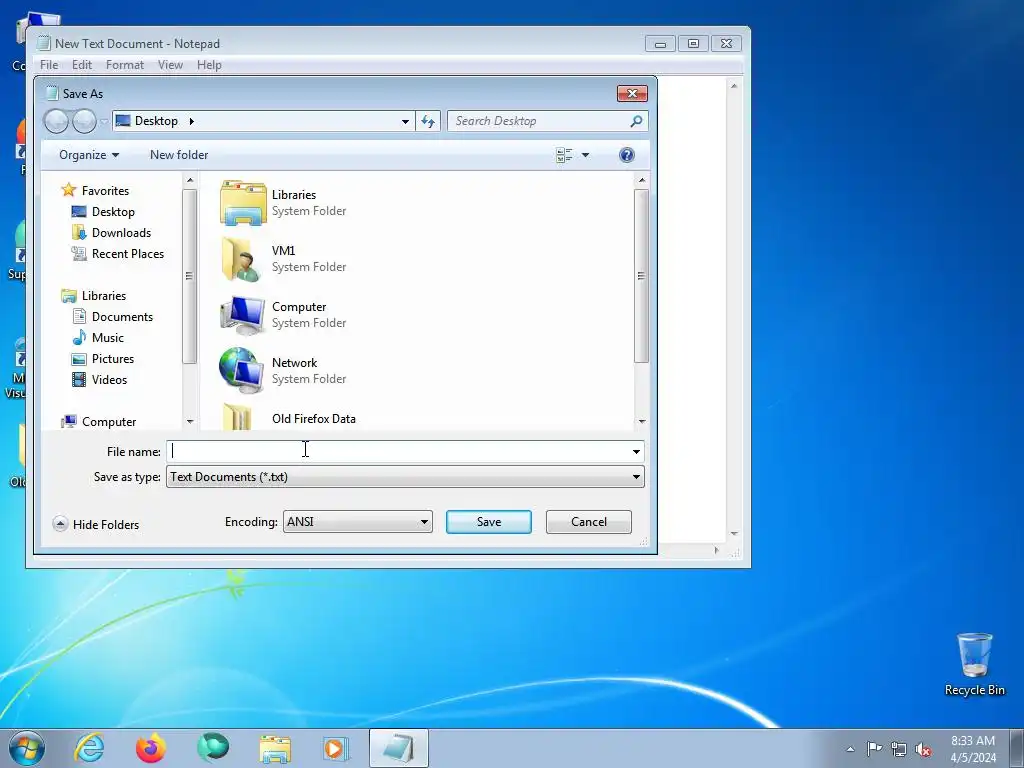This screenshot has width=1024, height=768.
Task: Change the view using the view icon
Action: 564,155
